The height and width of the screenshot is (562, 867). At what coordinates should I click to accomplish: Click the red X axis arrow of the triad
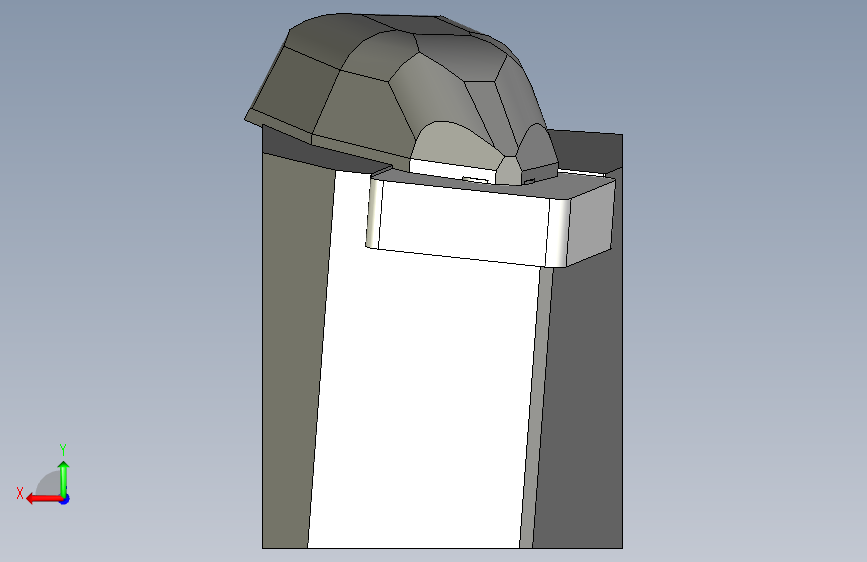pyautogui.click(x=45, y=499)
